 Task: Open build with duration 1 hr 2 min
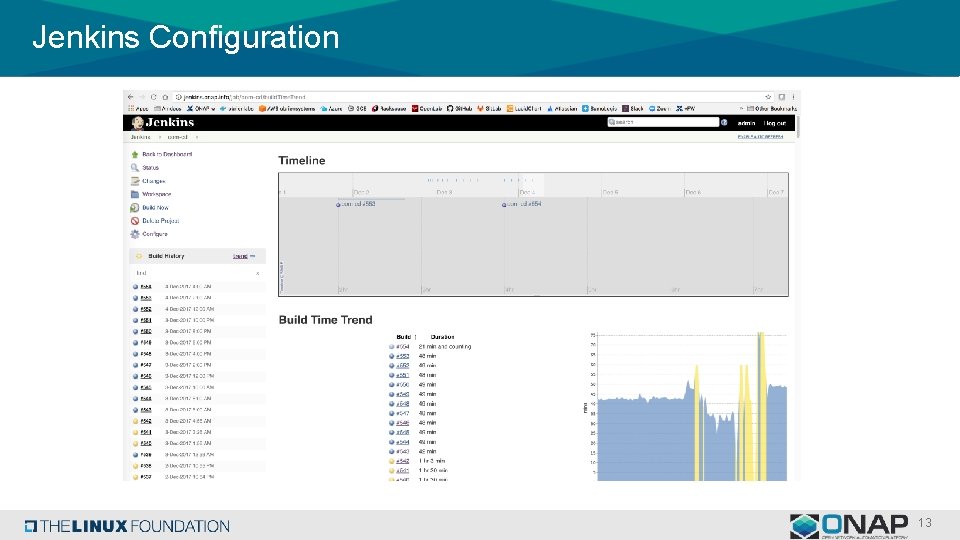[x=402, y=461]
